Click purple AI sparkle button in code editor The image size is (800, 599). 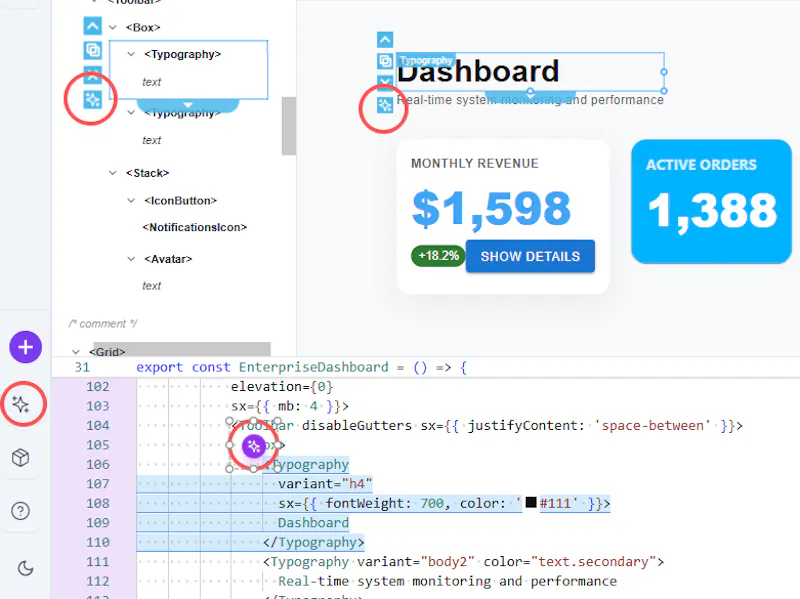[x=254, y=447]
